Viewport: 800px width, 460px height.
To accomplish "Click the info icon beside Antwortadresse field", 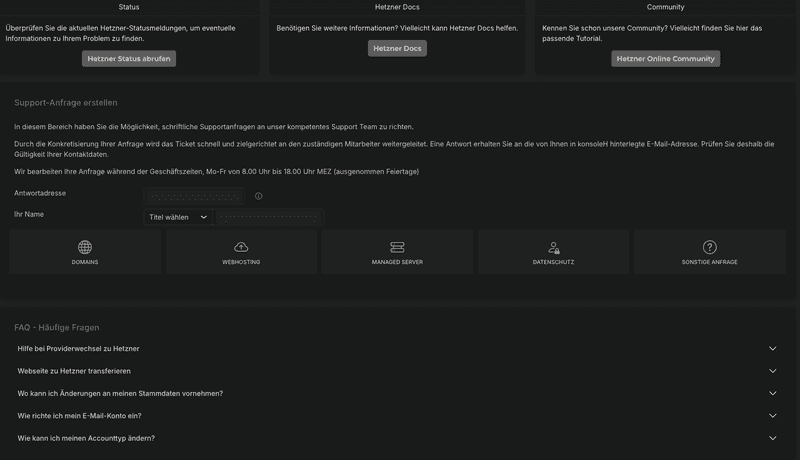I will [258, 196].
